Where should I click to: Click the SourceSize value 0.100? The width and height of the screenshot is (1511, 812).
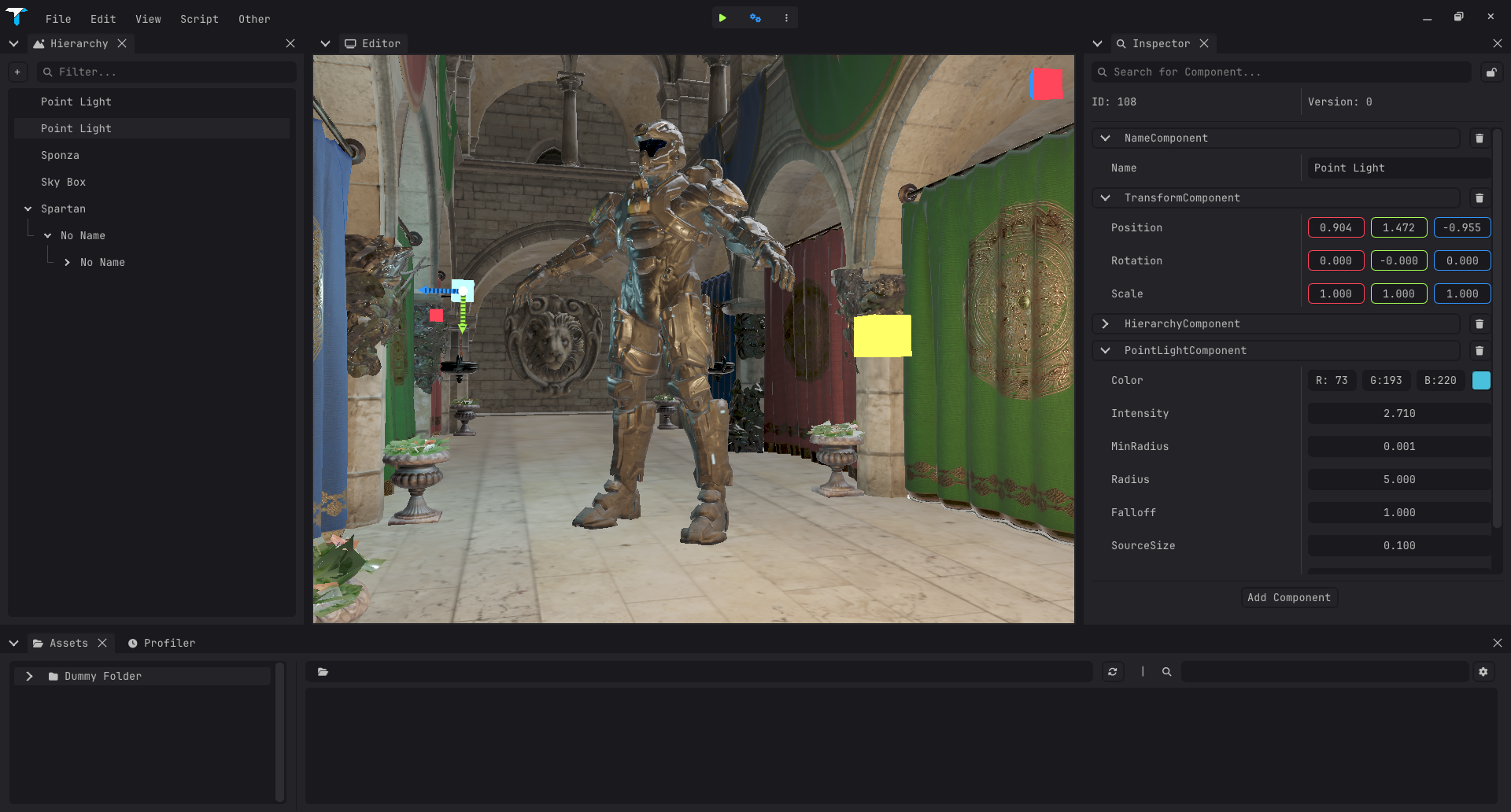click(1399, 546)
